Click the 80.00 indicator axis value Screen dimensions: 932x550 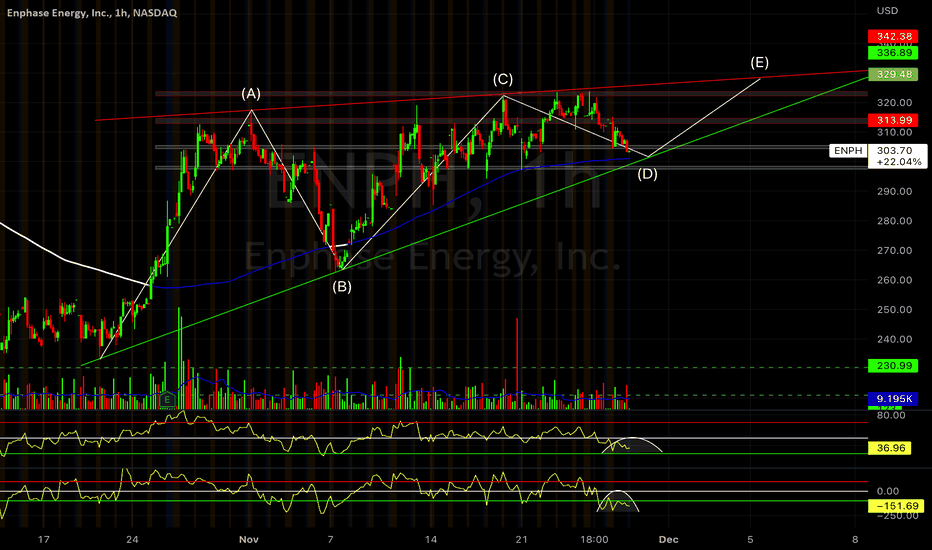pos(891,415)
